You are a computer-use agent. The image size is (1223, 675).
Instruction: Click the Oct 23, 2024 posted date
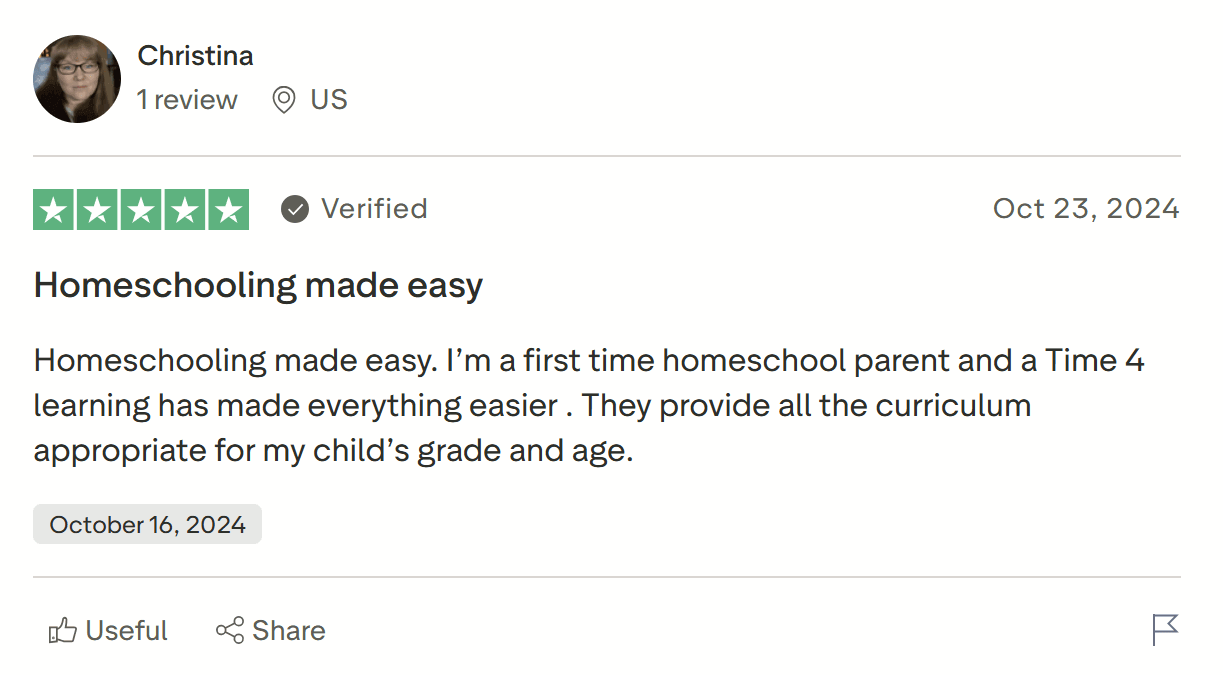pos(1085,208)
